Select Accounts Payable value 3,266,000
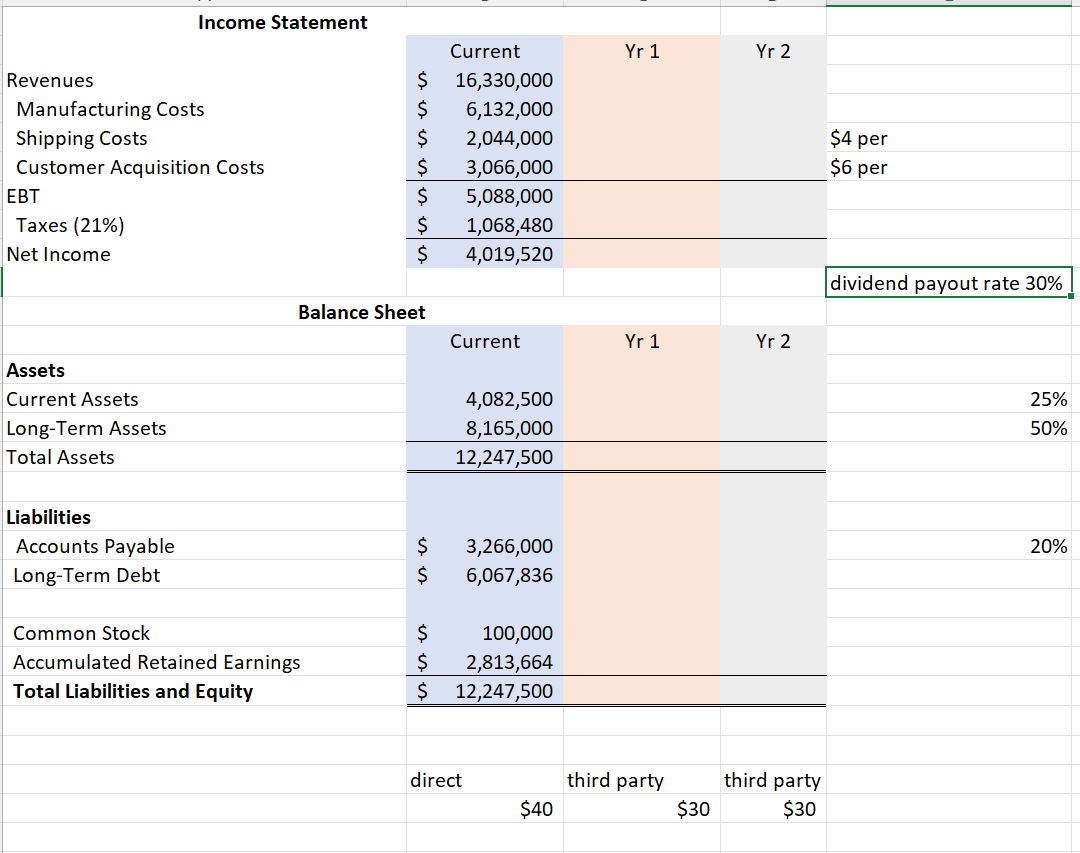The image size is (1080, 853). (x=485, y=546)
